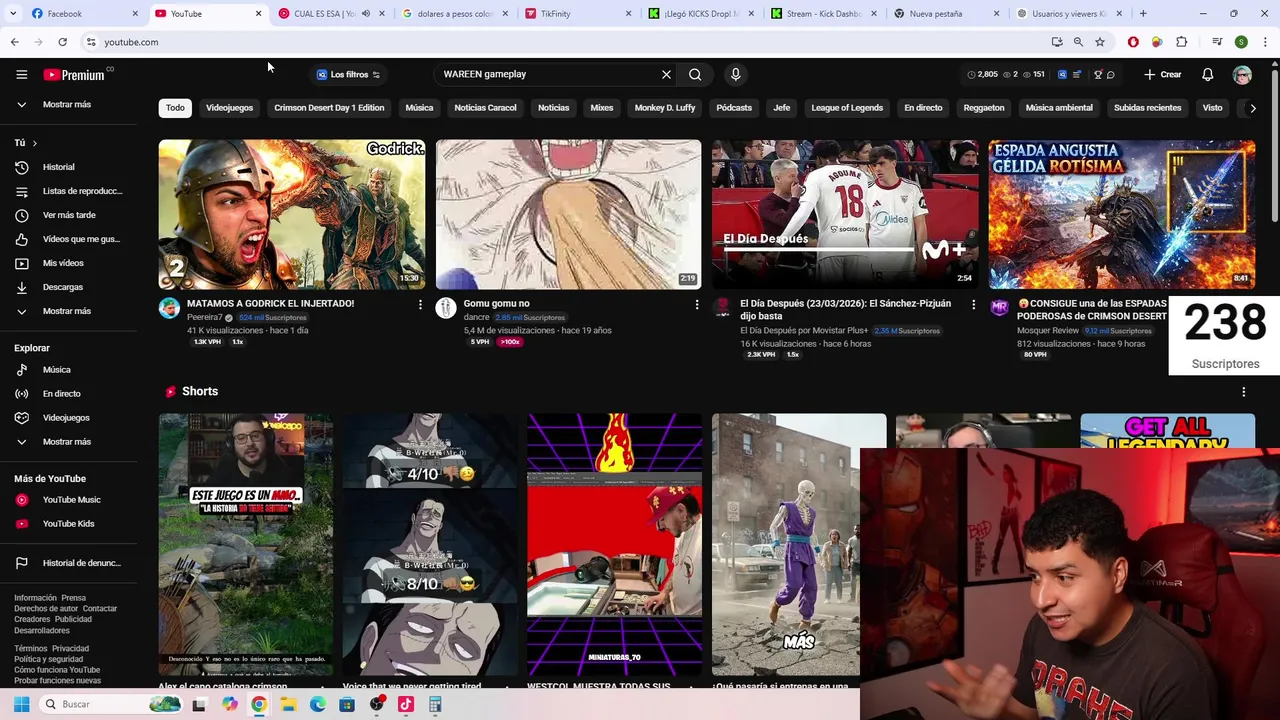Toggle the Los filtros extension button
The width and height of the screenshot is (1280, 720).
click(x=348, y=75)
